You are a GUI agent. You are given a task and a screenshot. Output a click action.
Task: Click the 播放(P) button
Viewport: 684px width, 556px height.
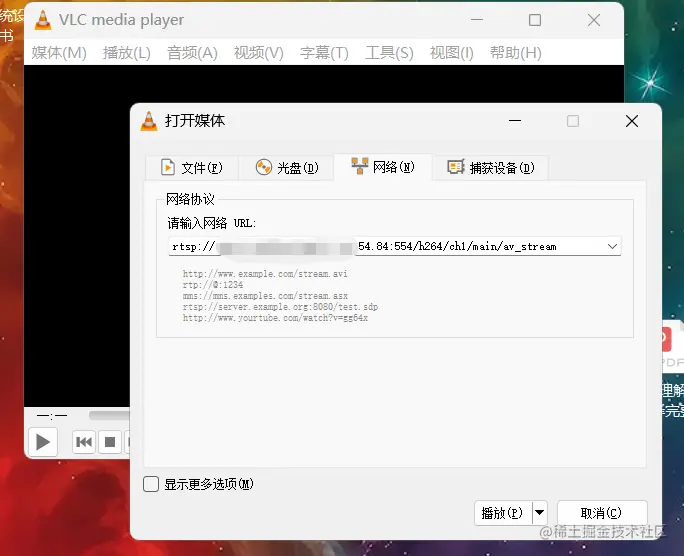coord(503,513)
